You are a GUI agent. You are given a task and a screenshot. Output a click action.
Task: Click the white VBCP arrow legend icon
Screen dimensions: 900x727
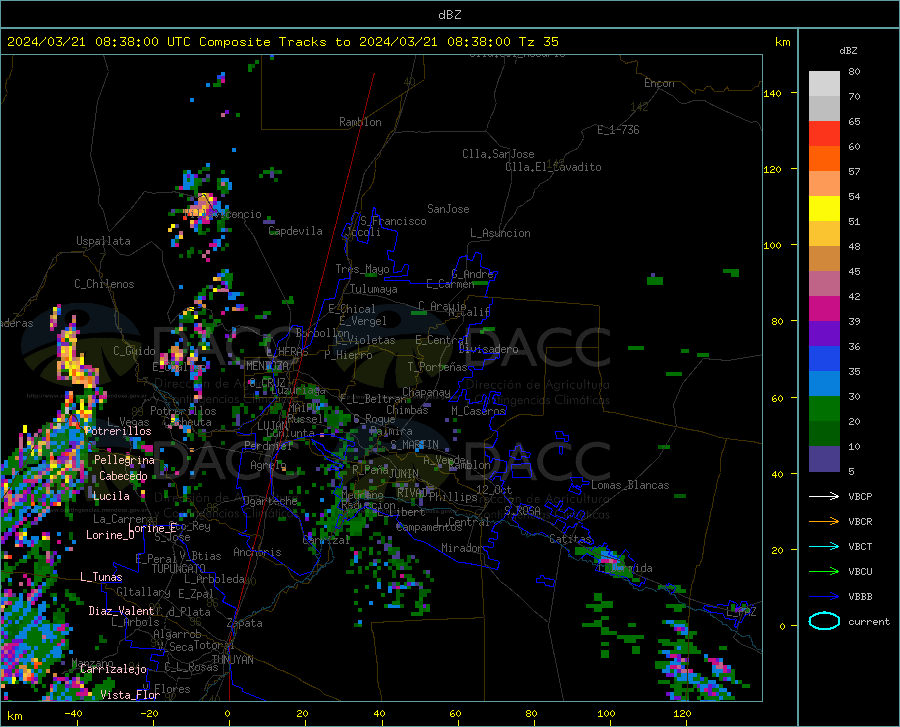(824, 496)
